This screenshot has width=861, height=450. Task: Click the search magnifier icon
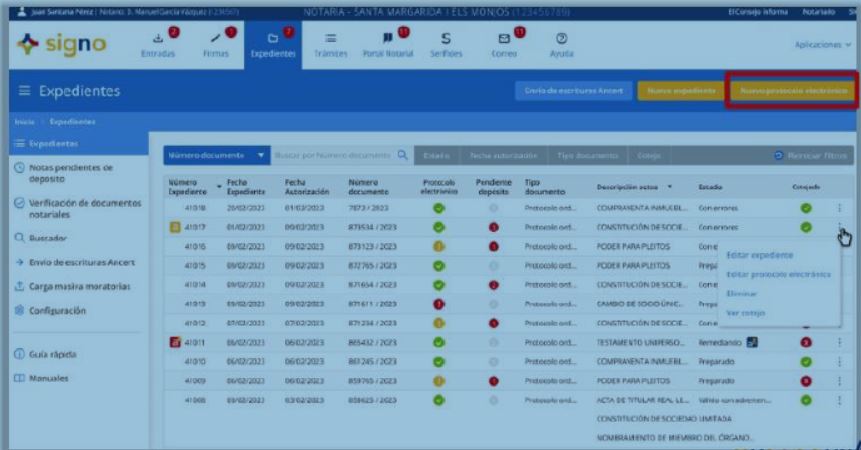pos(402,155)
